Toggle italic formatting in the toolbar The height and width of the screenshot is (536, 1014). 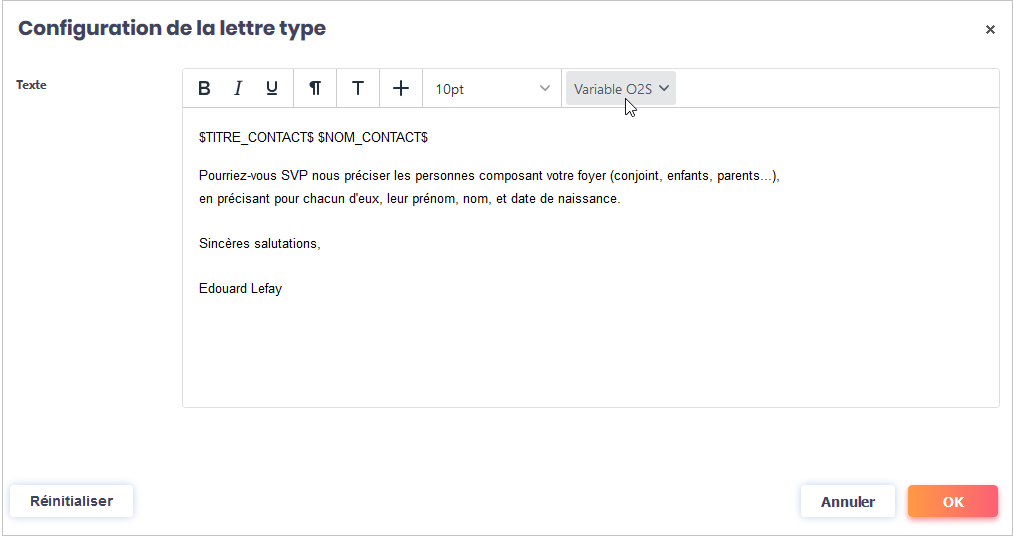point(238,88)
